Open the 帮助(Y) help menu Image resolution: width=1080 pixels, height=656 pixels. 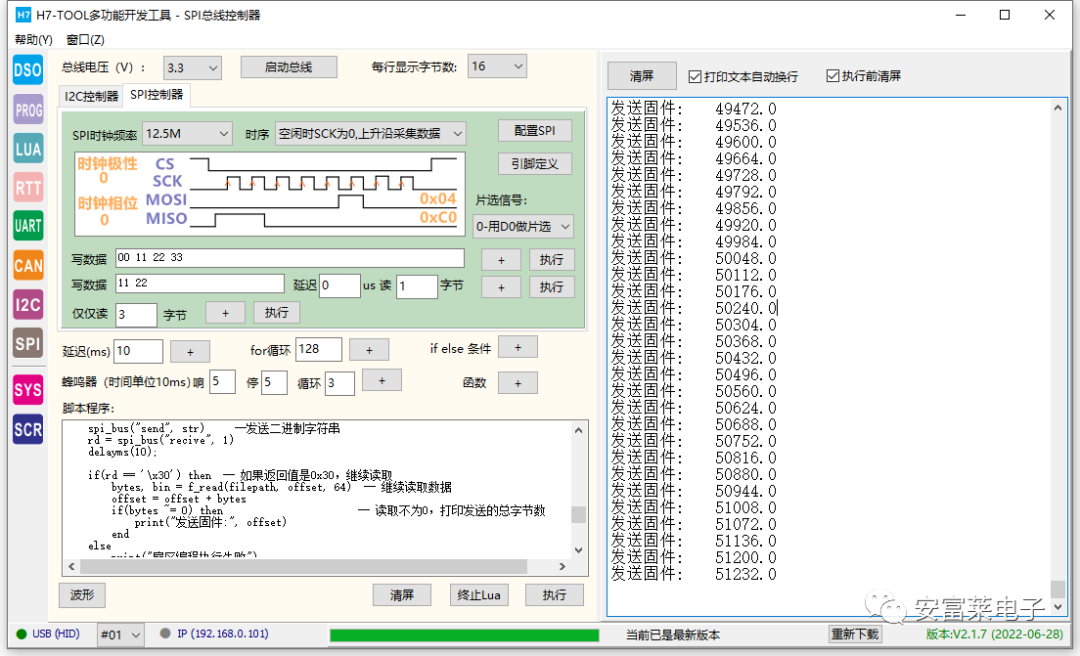pyautogui.click(x=34, y=40)
